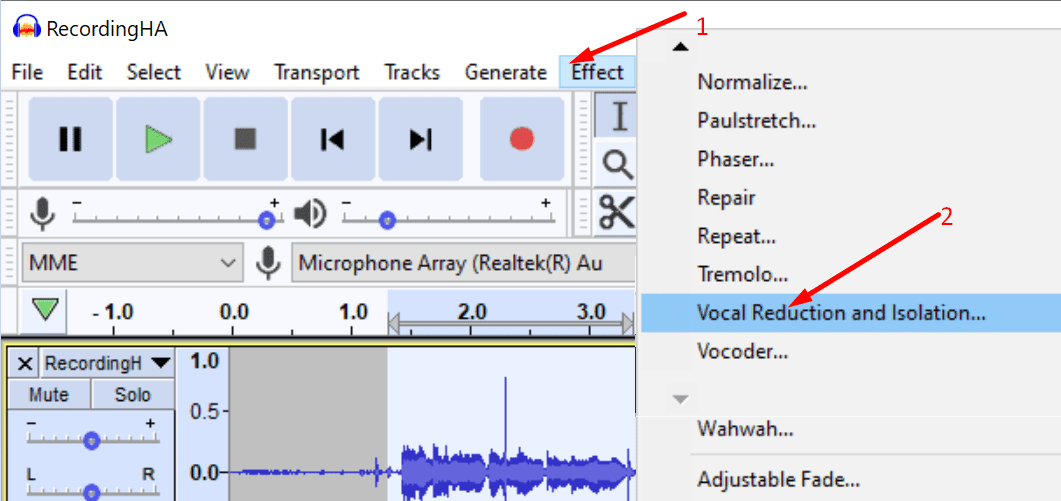Viewport: 1061px width, 501px height.
Task: Select the Selection (I-beam) tool
Action: point(616,115)
